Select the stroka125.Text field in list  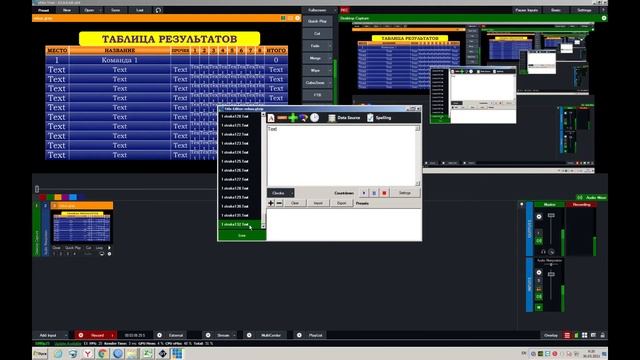coord(240,162)
